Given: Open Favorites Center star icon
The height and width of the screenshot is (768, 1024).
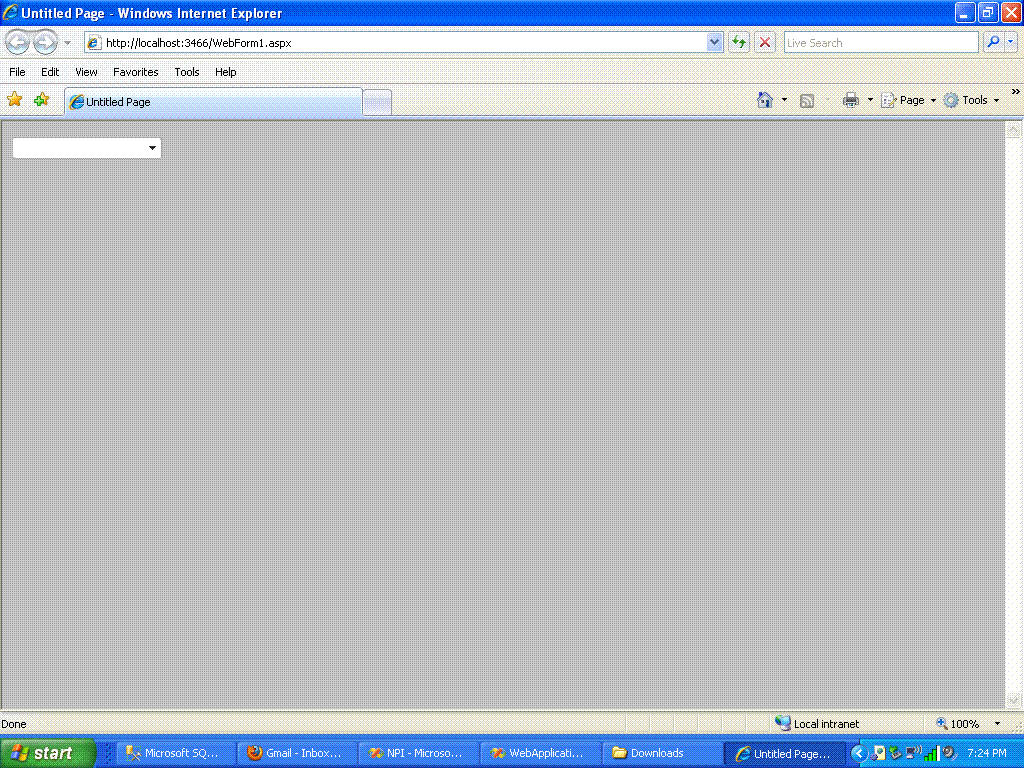Looking at the screenshot, I should [x=14, y=99].
